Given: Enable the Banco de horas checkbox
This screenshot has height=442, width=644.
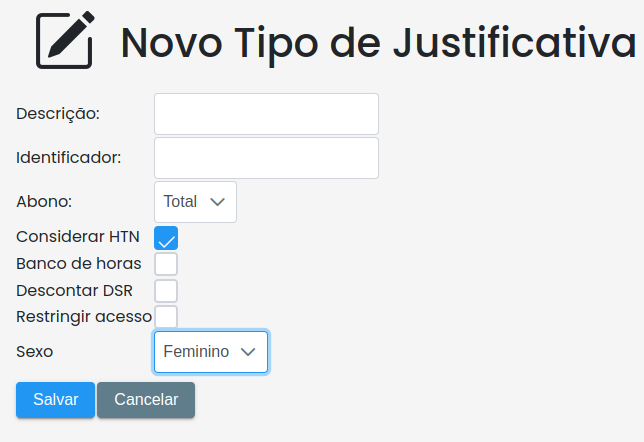Looking at the screenshot, I should (166, 264).
